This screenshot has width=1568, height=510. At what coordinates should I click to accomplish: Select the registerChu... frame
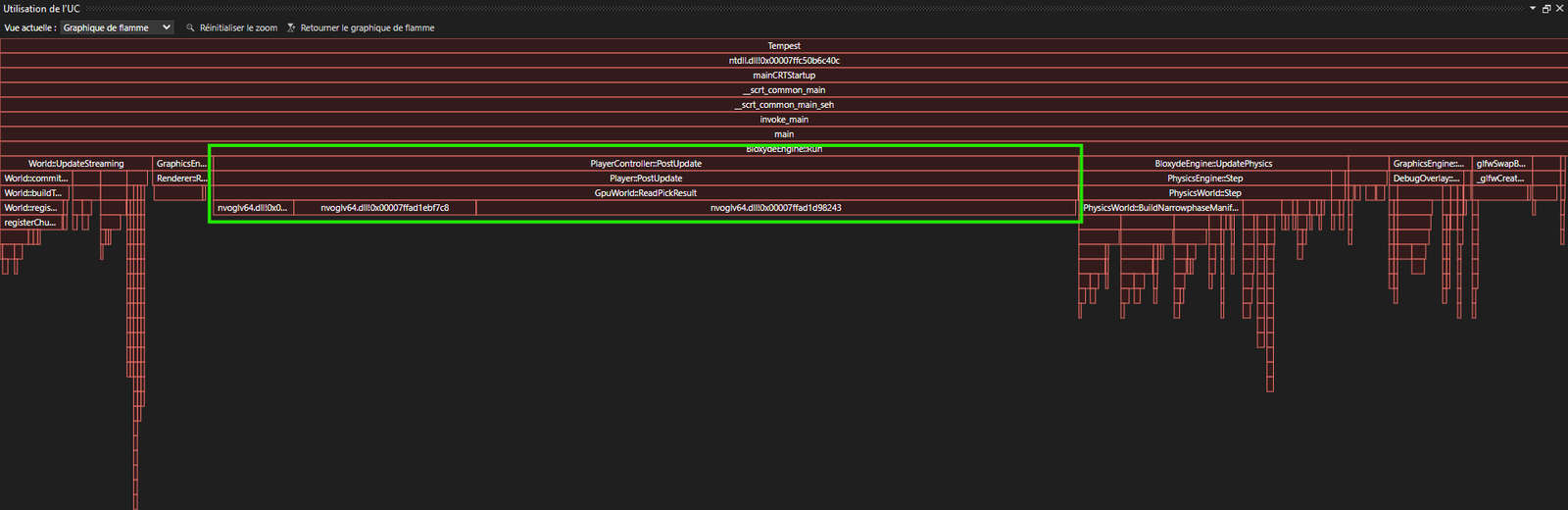[x=30, y=223]
